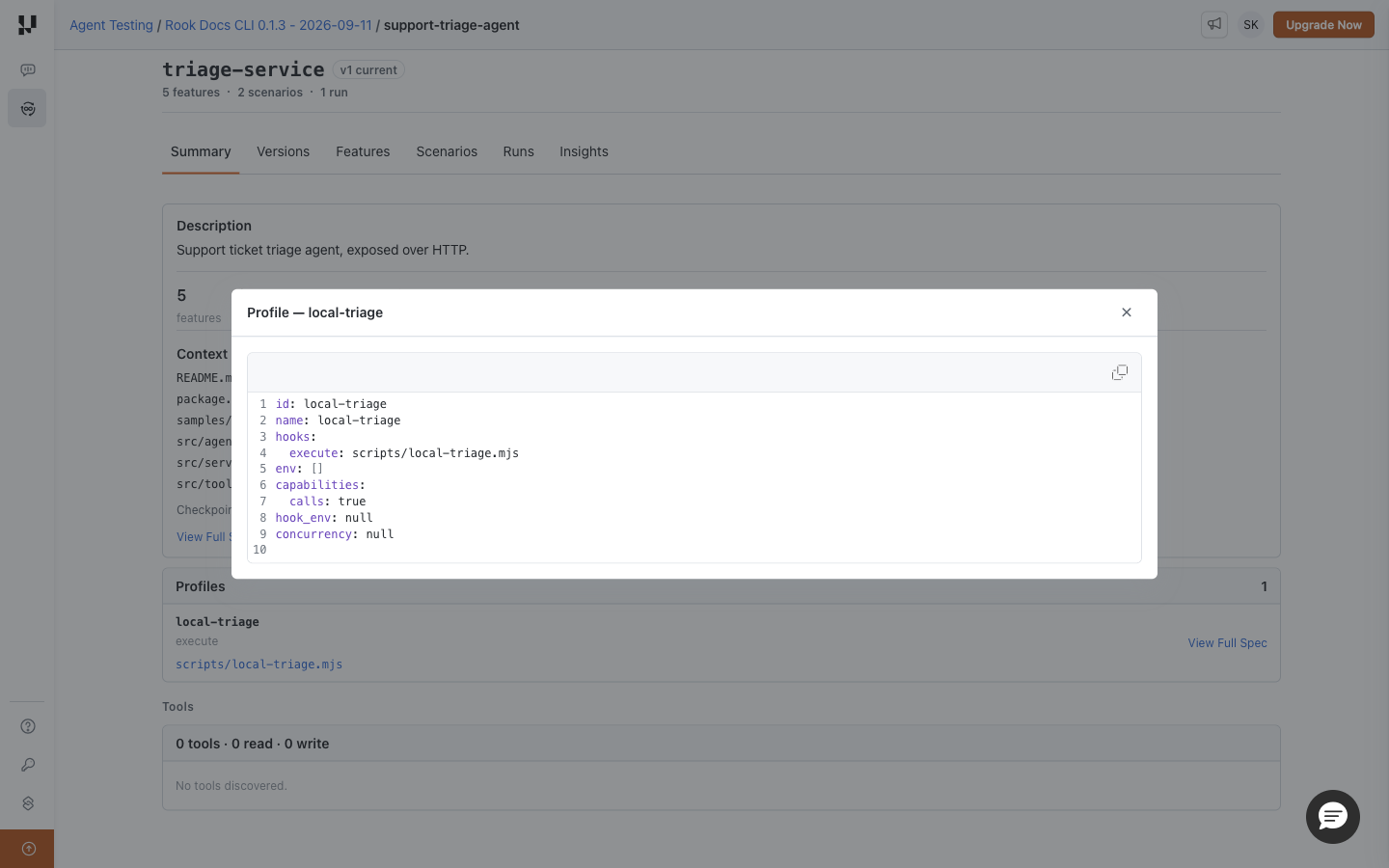Click the v1 current version badge

click(x=368, y=70)
